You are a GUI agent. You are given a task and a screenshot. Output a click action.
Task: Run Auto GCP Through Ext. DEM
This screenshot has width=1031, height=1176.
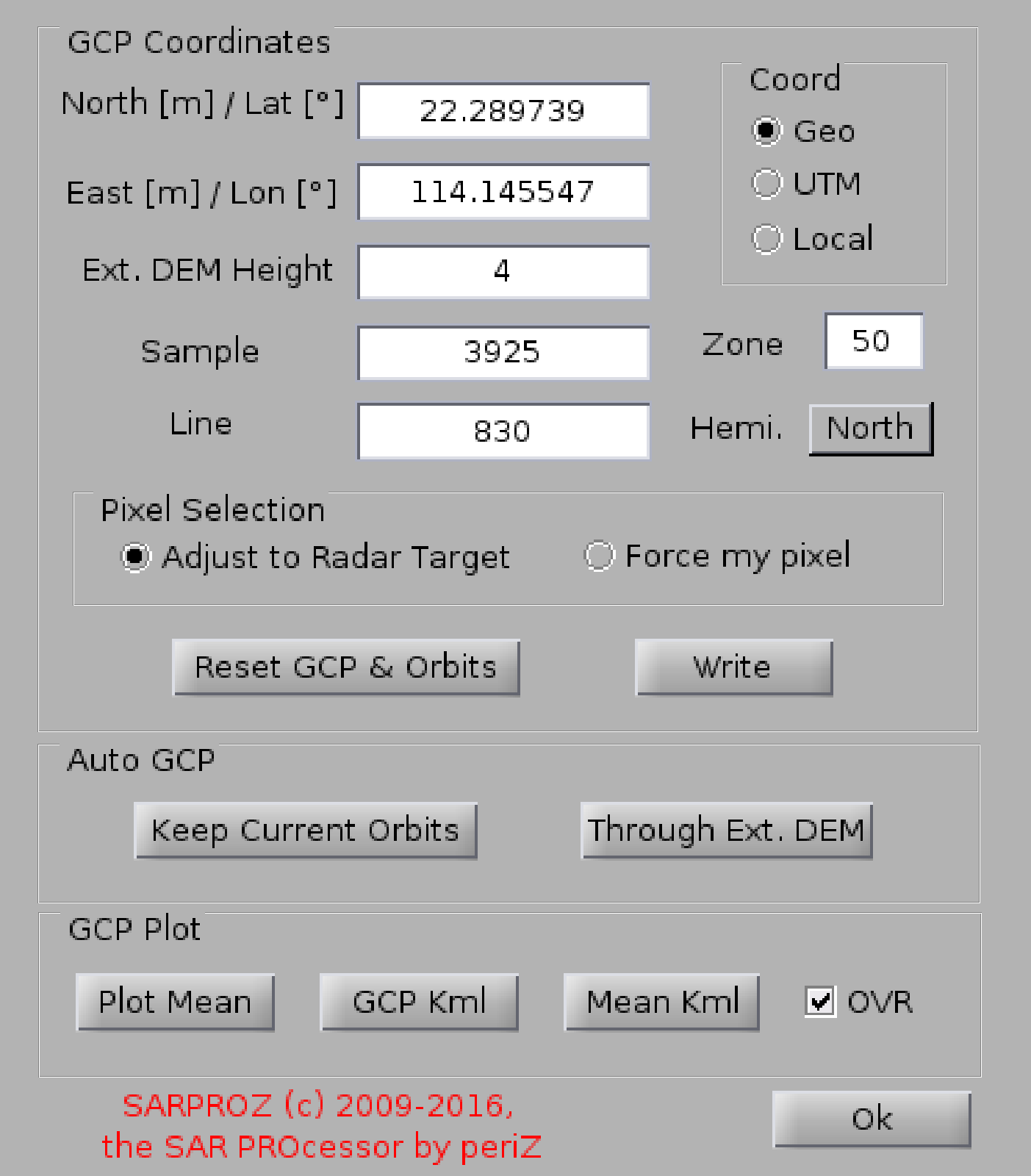coord(726,831)
